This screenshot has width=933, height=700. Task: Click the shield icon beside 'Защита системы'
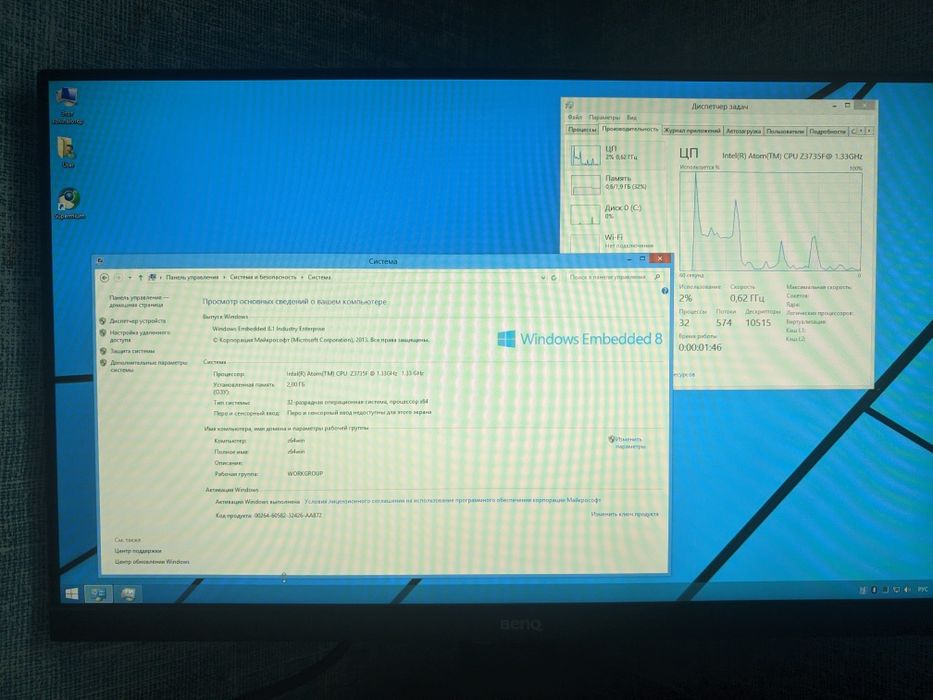click(103, 351)
